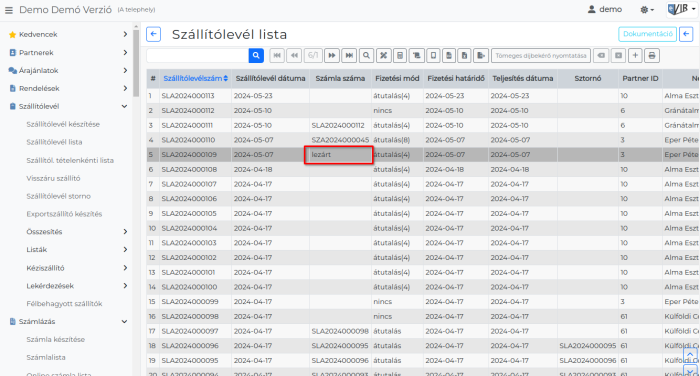Expand Partnerek menu
Viewport: 700px width, 376px height.
point(68,52)
